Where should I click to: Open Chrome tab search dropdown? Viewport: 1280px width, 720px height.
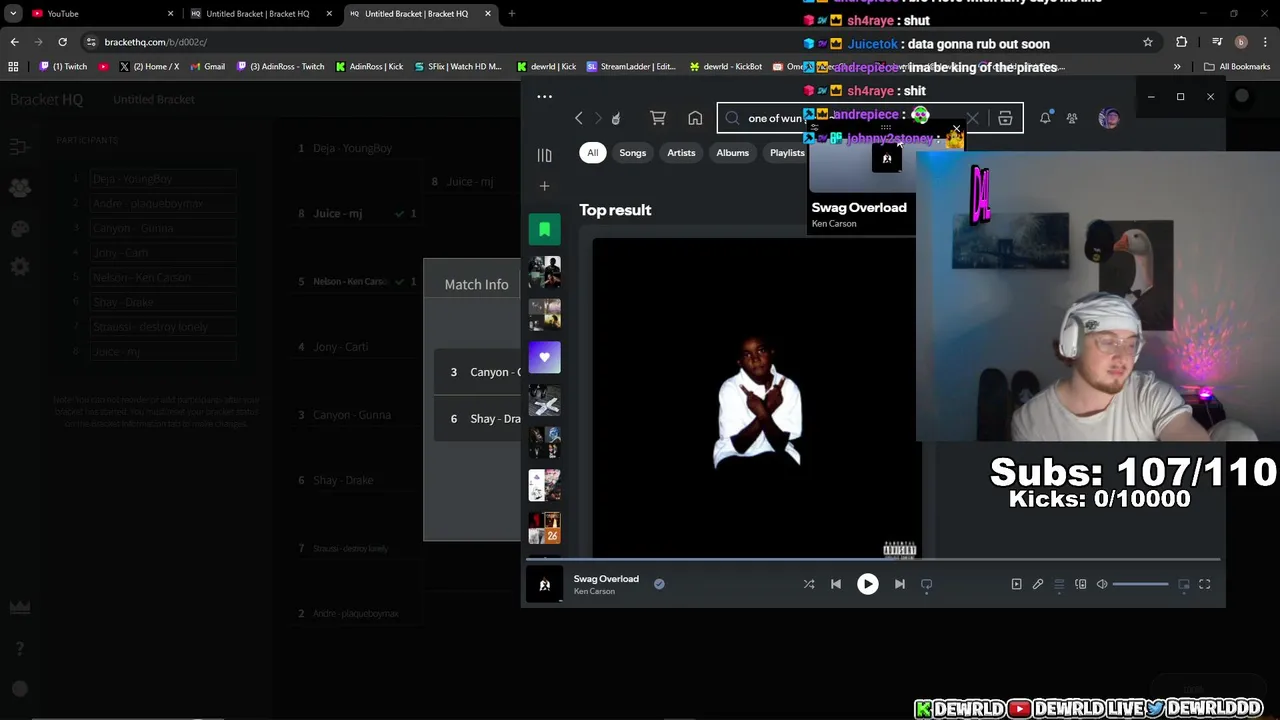[x=13, y=14]
